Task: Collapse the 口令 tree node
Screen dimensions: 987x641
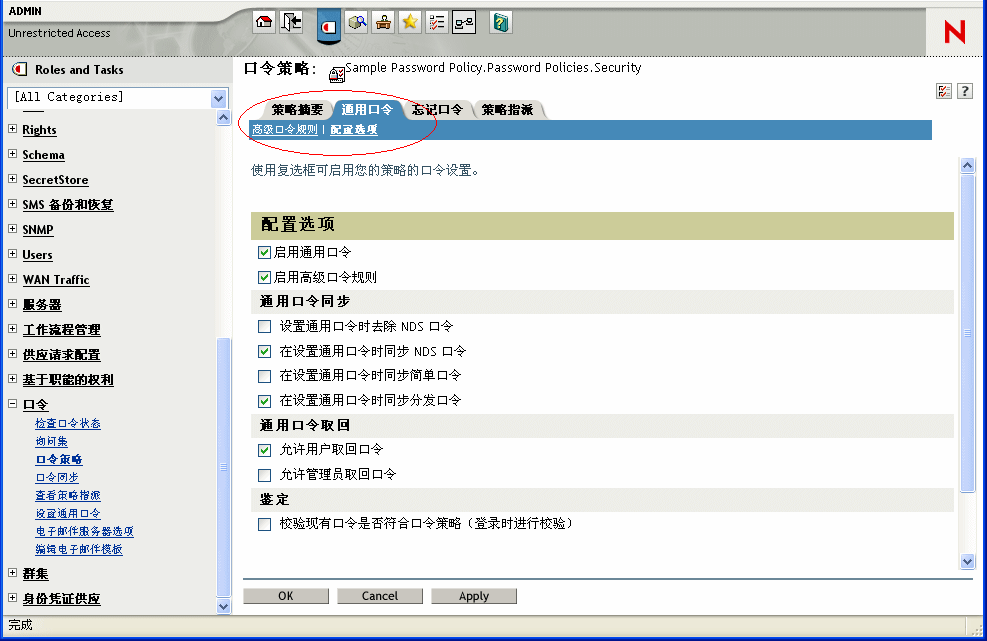Action: 13,404
